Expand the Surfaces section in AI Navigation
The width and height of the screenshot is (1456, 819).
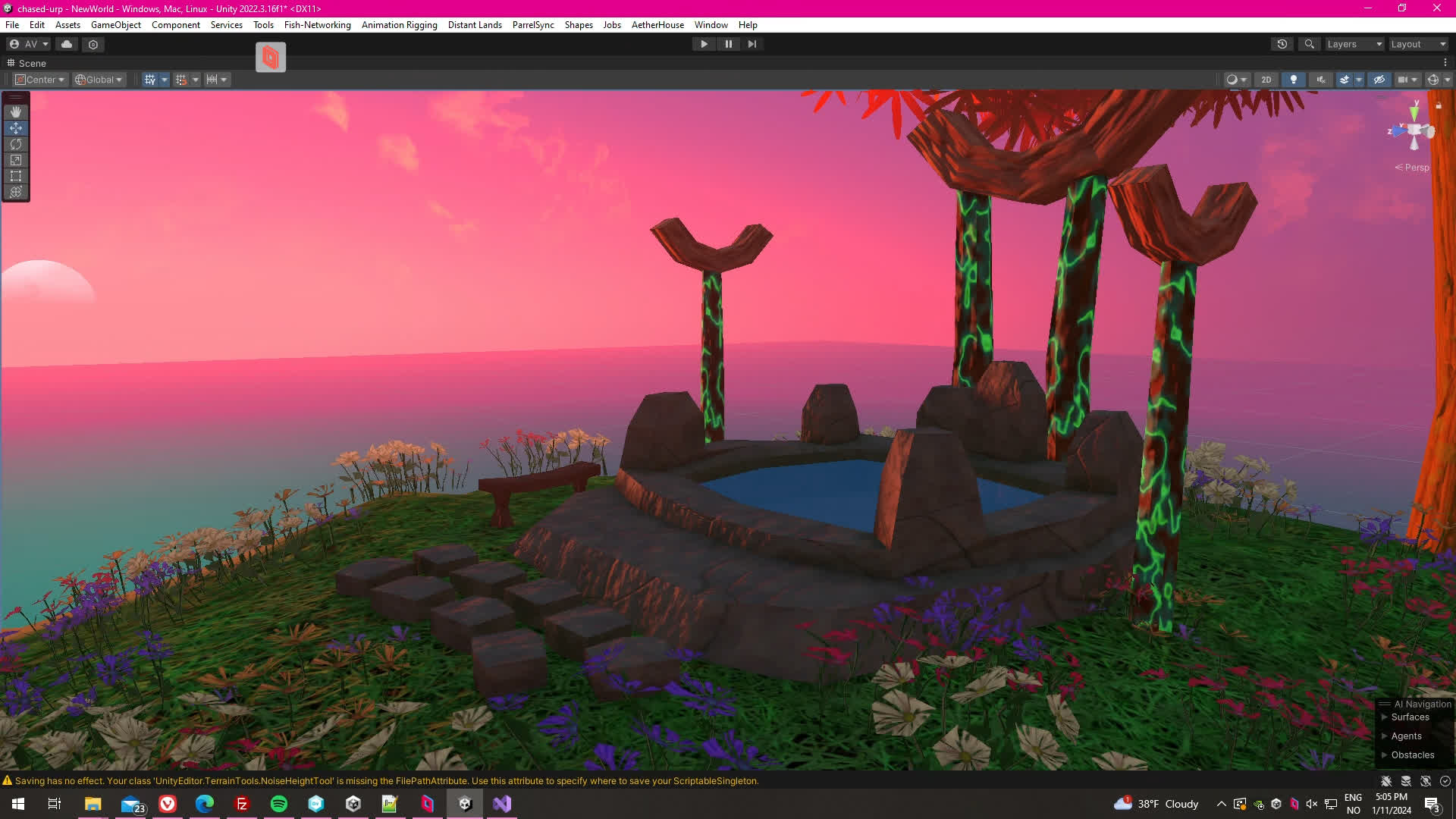click(x=1385, y=717)
